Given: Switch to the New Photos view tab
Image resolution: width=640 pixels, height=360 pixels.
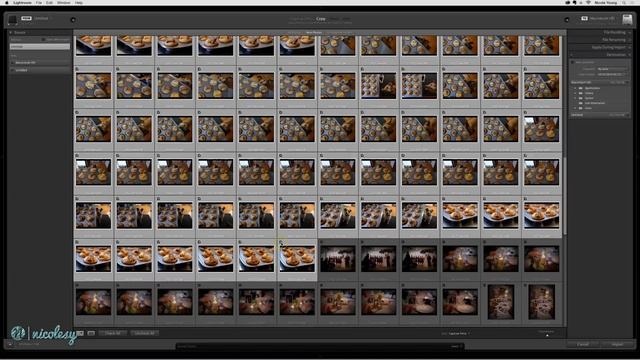Looking at the screenshot, I should [314, 32].
